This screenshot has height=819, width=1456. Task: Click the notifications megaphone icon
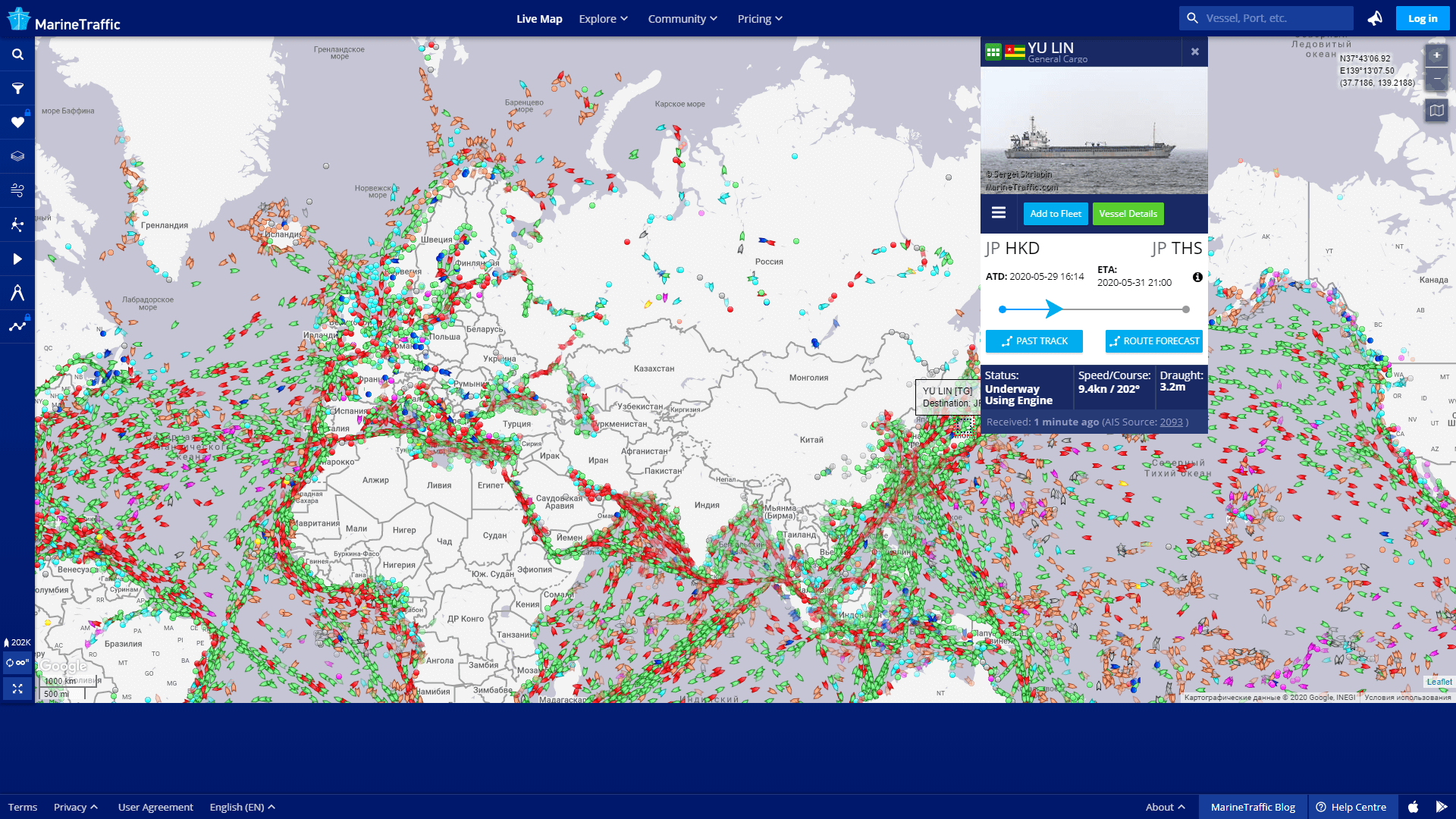pyautogui.click(x=1374, y=18)
